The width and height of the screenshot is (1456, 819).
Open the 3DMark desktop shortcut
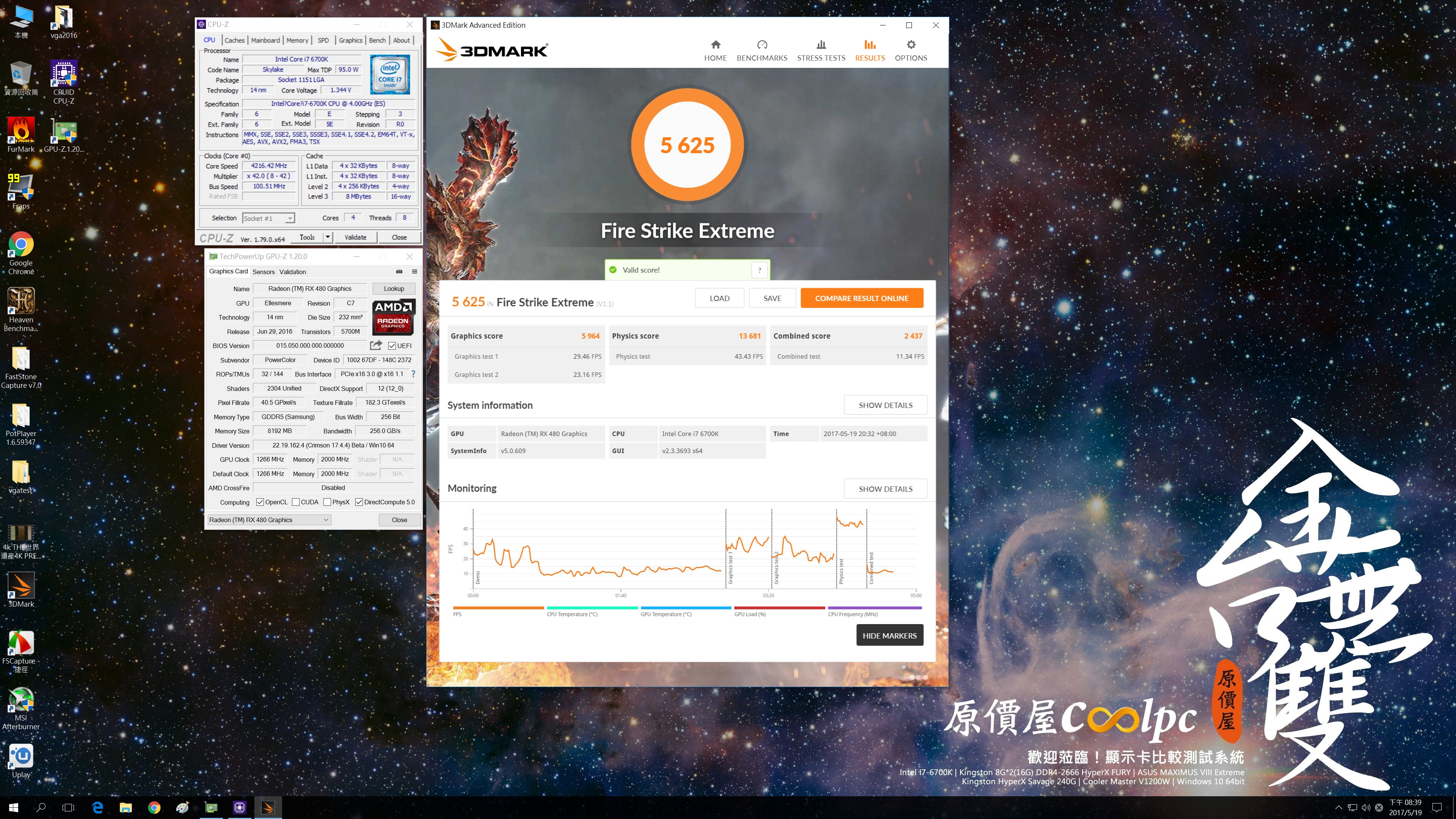pos(21,590)
